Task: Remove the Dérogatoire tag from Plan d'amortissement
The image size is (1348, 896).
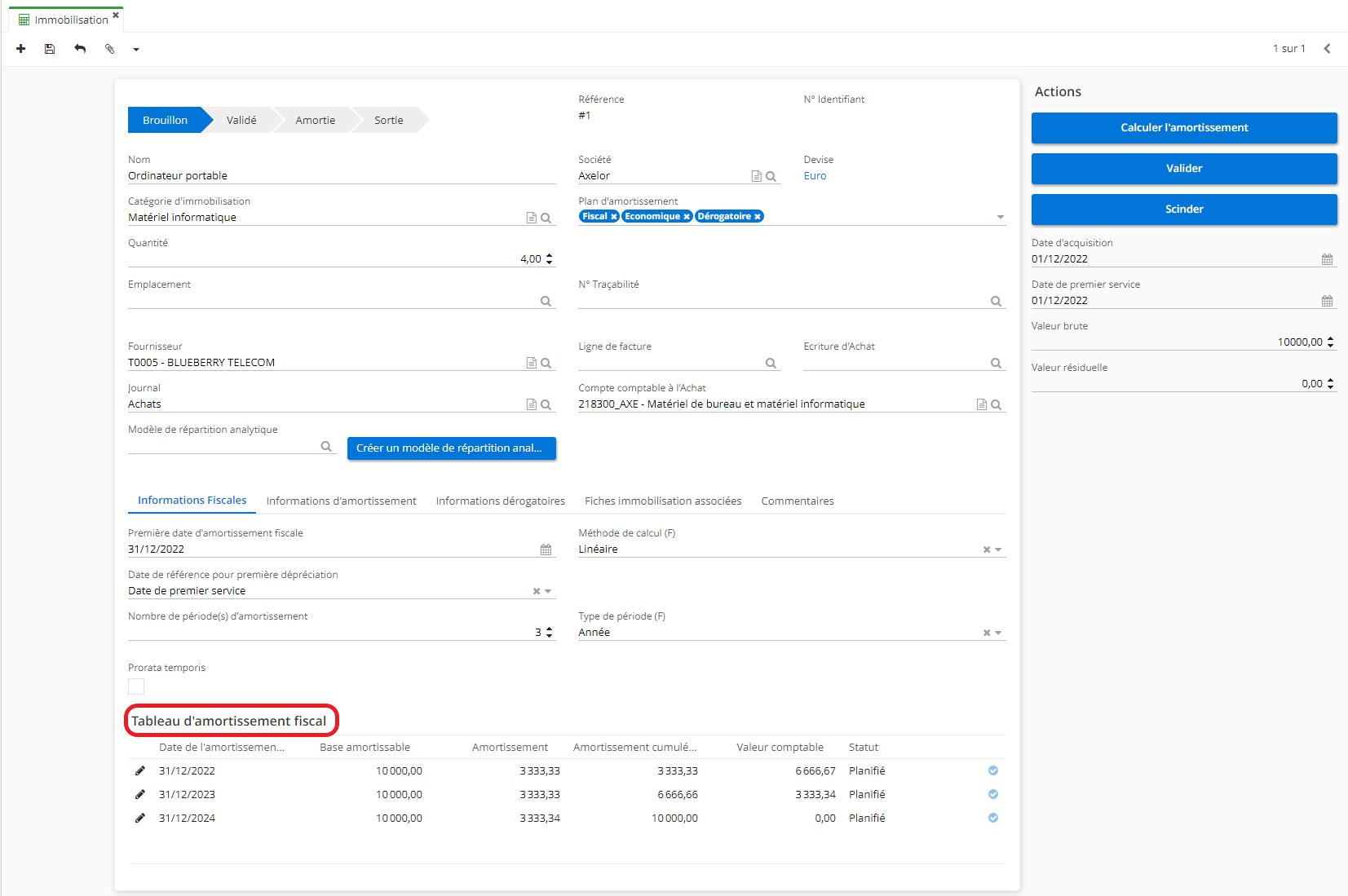Action: 758,217
